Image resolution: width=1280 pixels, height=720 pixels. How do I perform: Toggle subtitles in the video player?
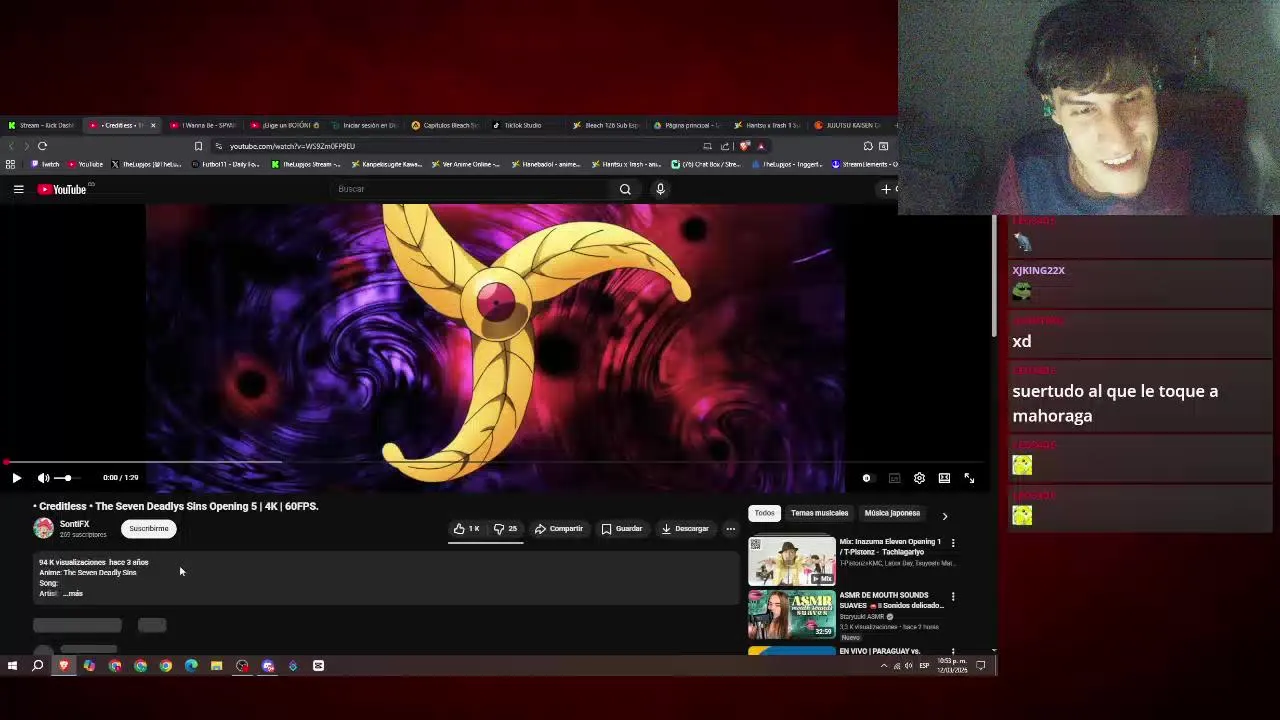click(x=894, y=478)
